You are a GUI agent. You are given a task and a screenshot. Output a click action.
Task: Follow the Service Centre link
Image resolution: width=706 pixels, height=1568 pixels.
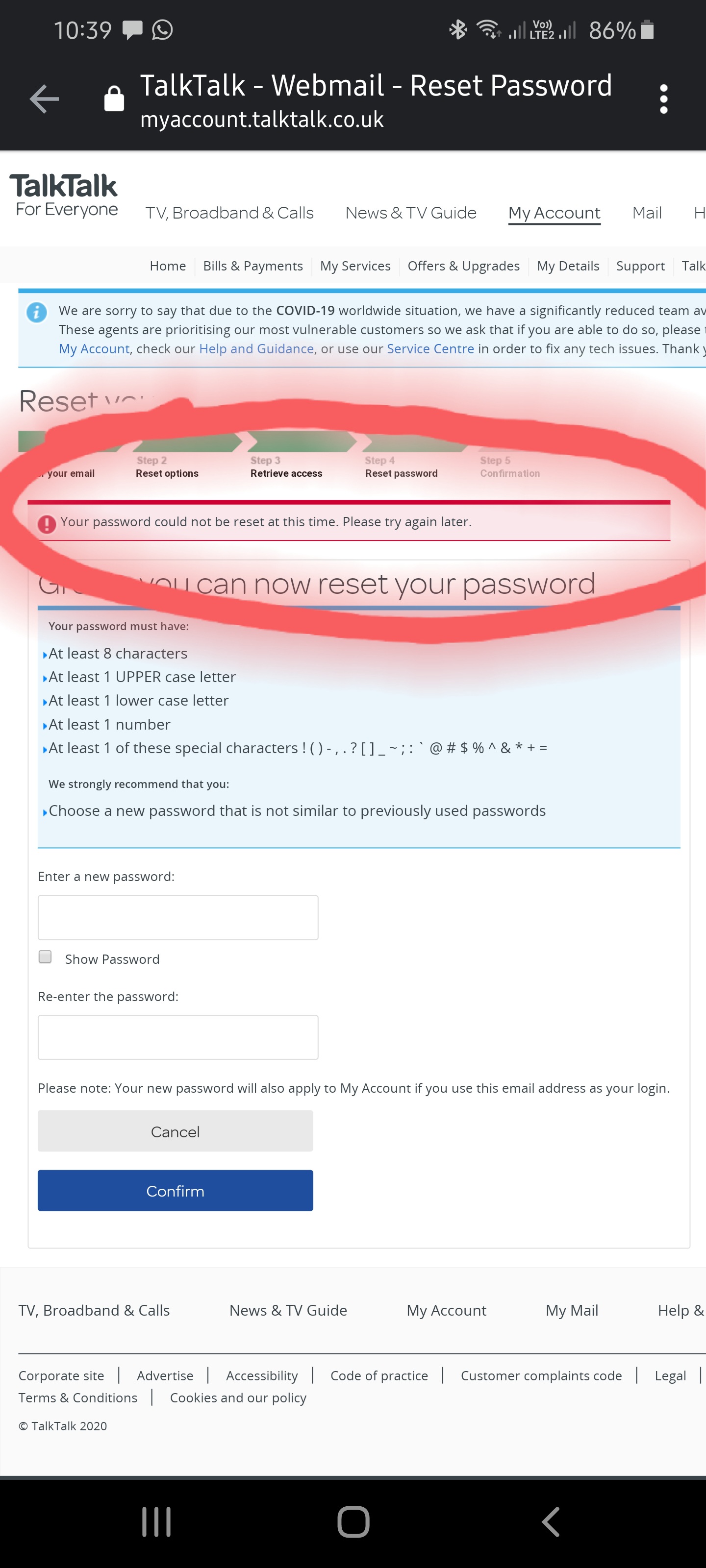tap(430, 349)
